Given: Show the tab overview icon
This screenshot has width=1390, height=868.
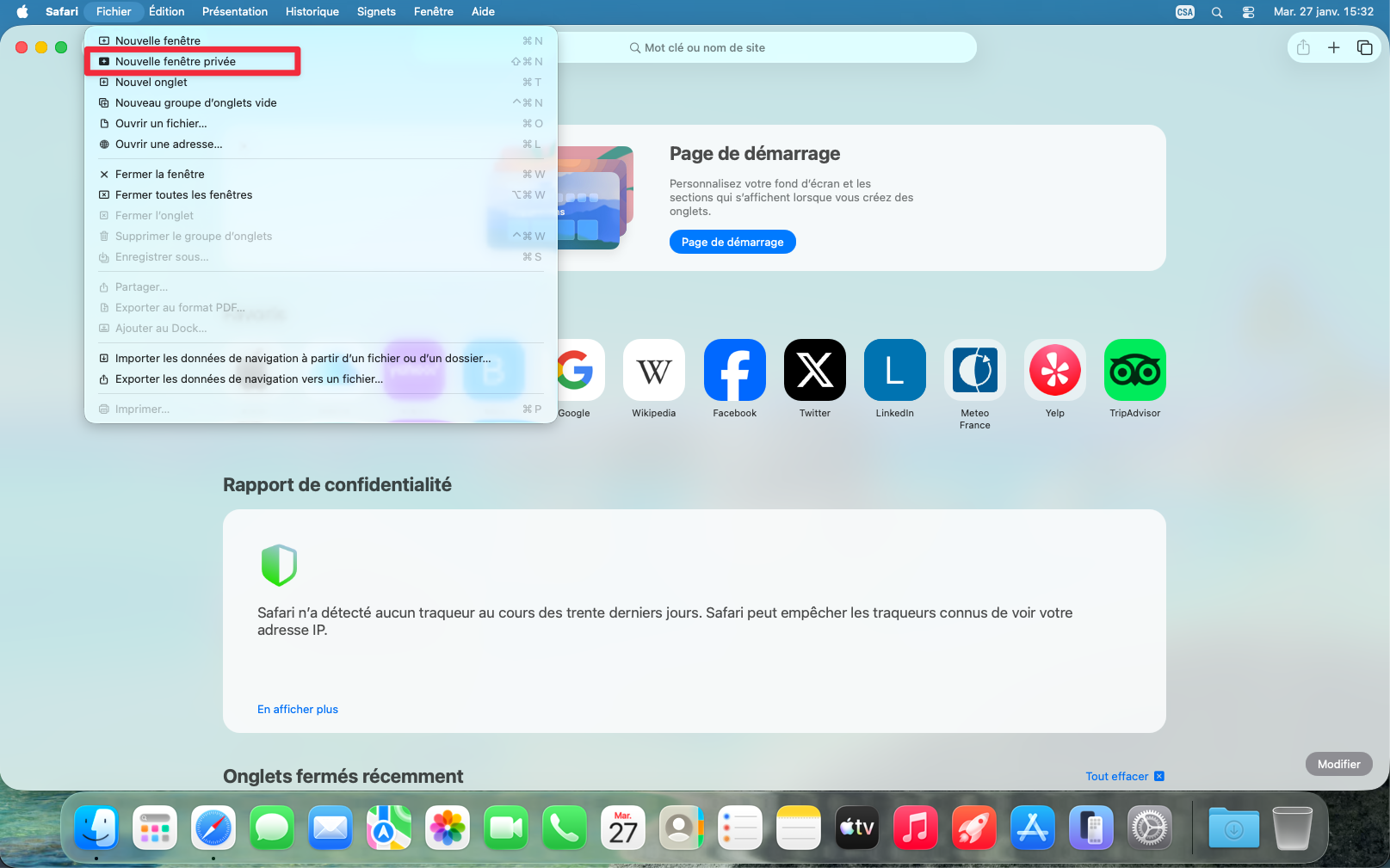Looking at the screenshot, I should [x=1364, y=47].
